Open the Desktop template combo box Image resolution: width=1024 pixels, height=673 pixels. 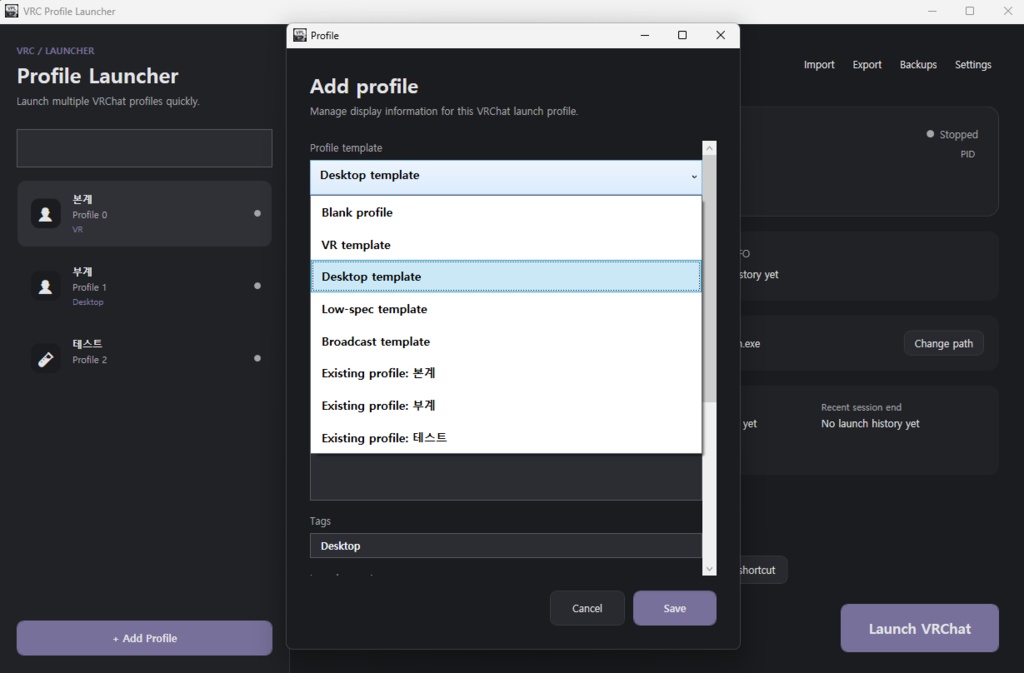click(x=505, y=176)
